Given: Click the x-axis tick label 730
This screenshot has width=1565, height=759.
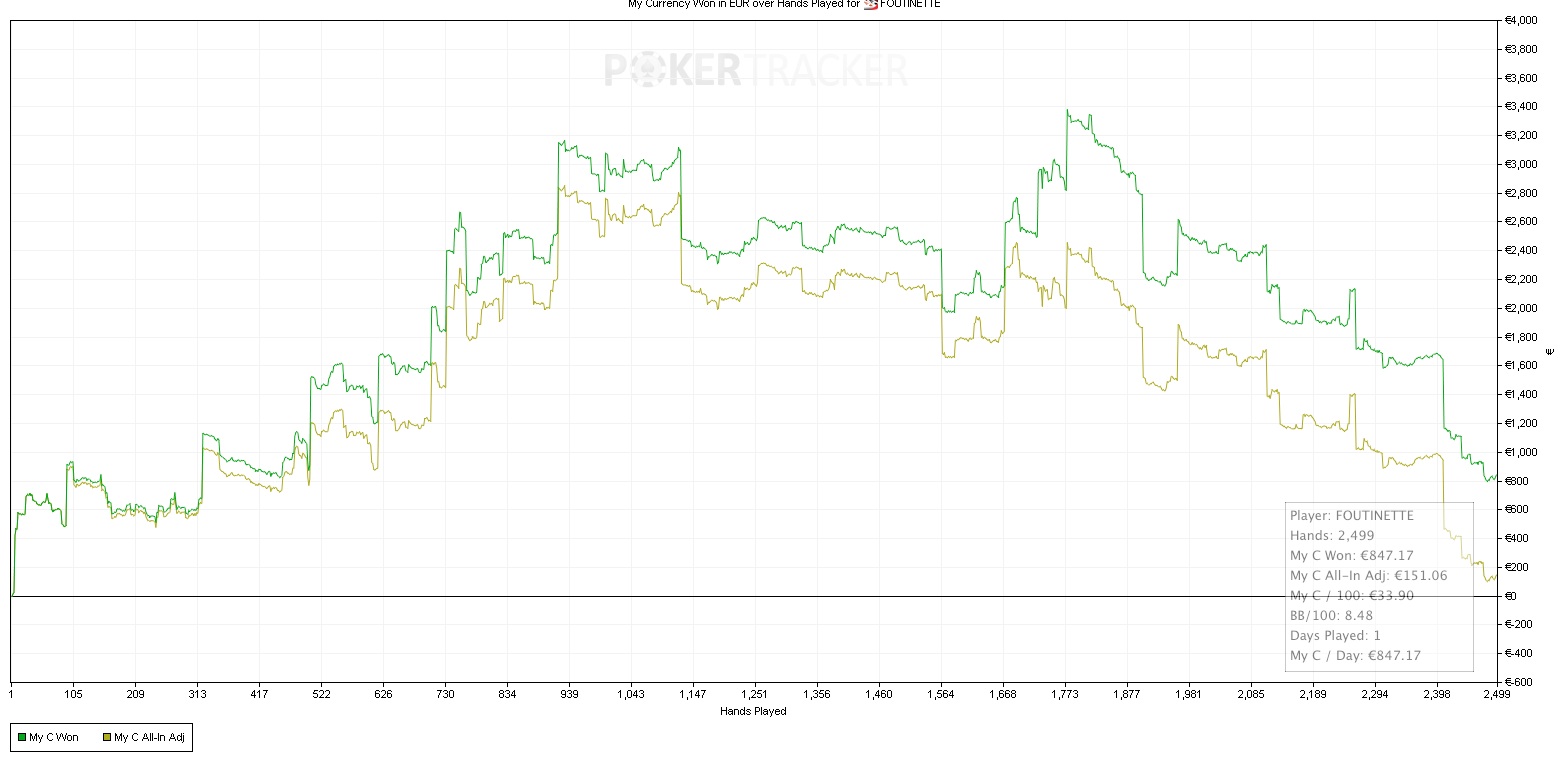Looking at the screenshot, I should tap(446, 694).
